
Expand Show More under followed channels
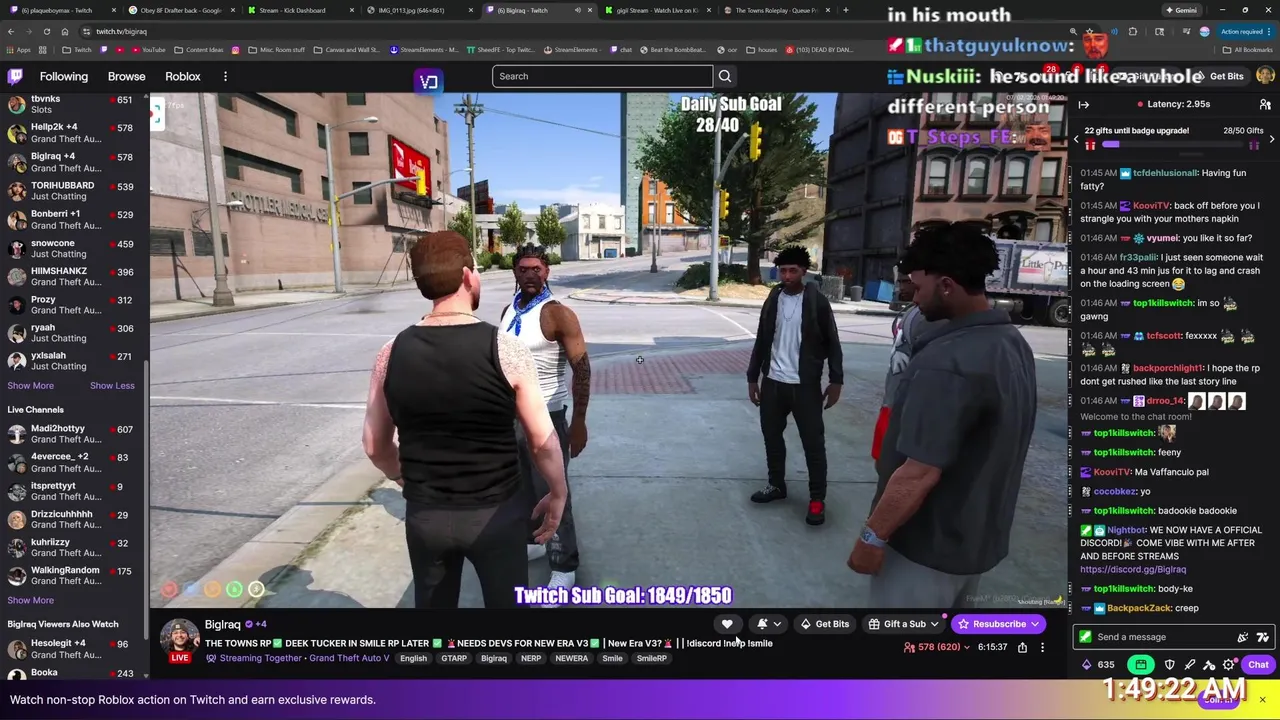(31, 386)
